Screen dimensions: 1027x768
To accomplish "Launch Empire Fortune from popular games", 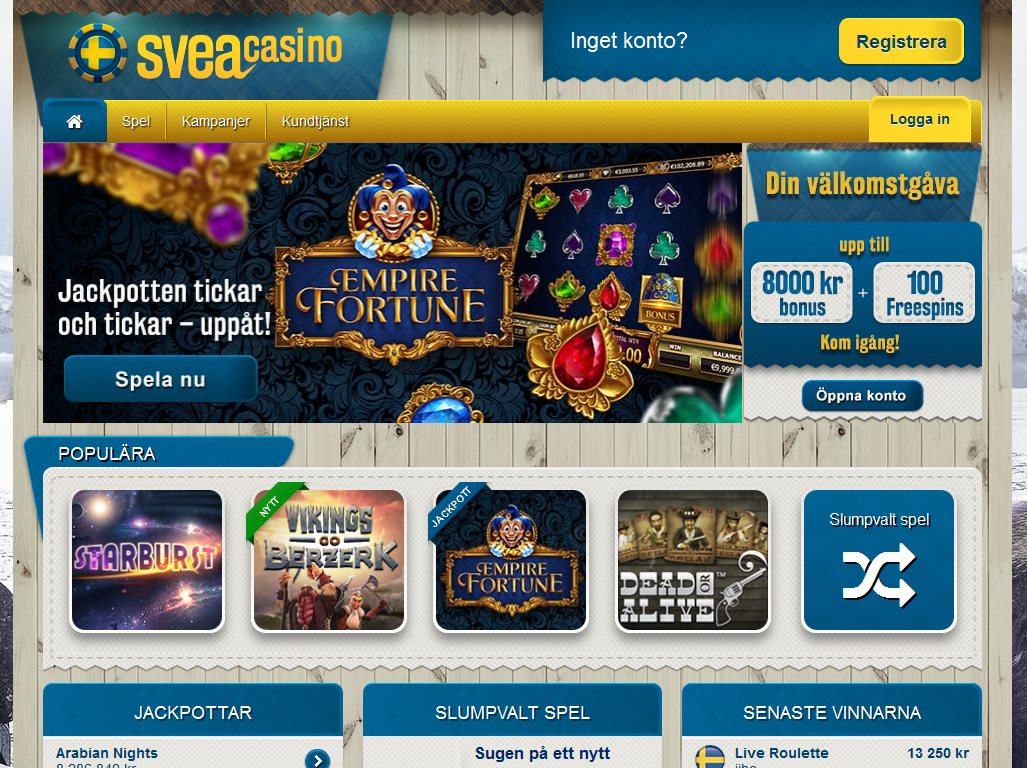I will (x=511, y=560).
